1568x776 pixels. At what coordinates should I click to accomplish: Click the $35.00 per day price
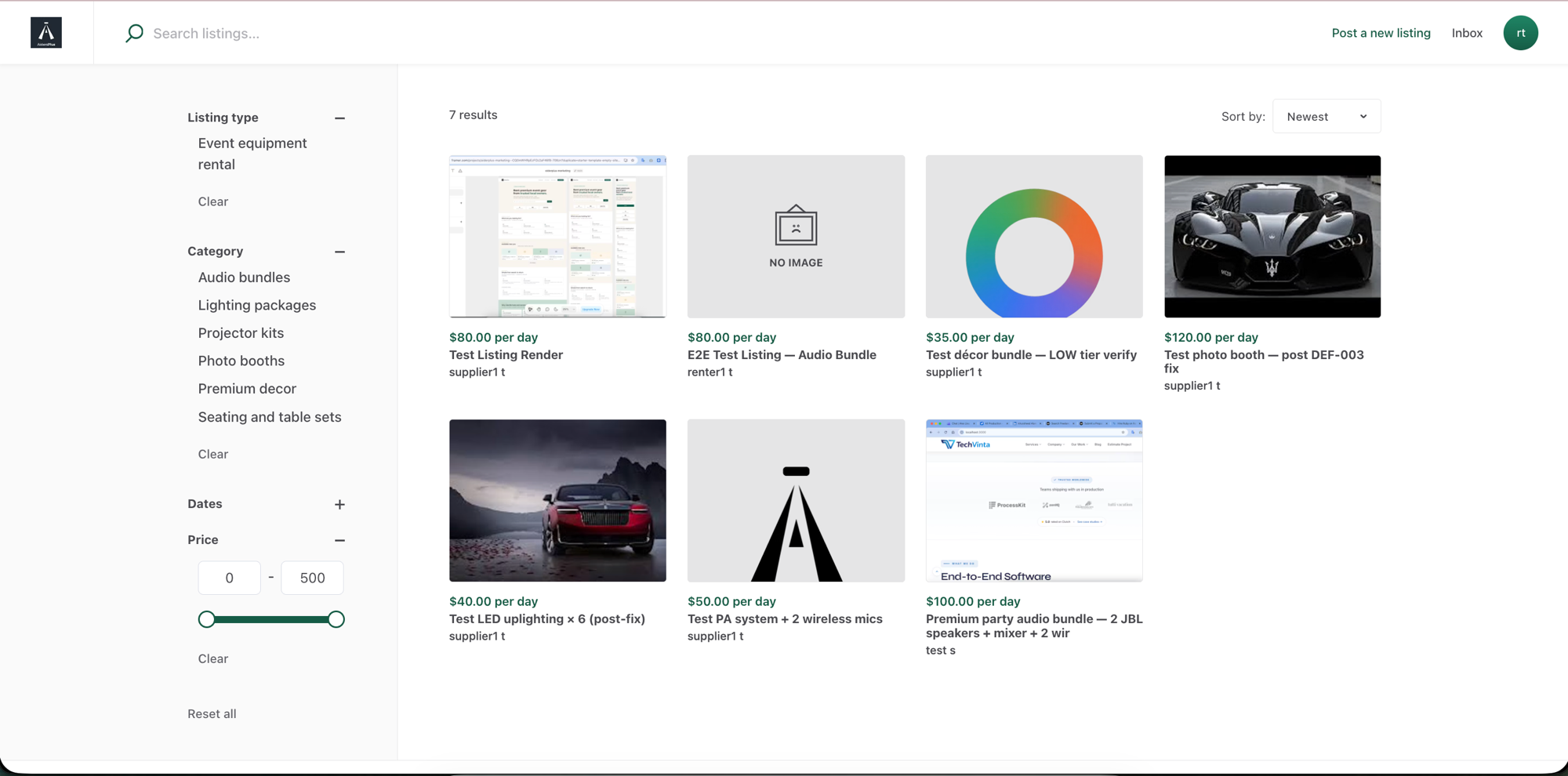coord(970,337)
